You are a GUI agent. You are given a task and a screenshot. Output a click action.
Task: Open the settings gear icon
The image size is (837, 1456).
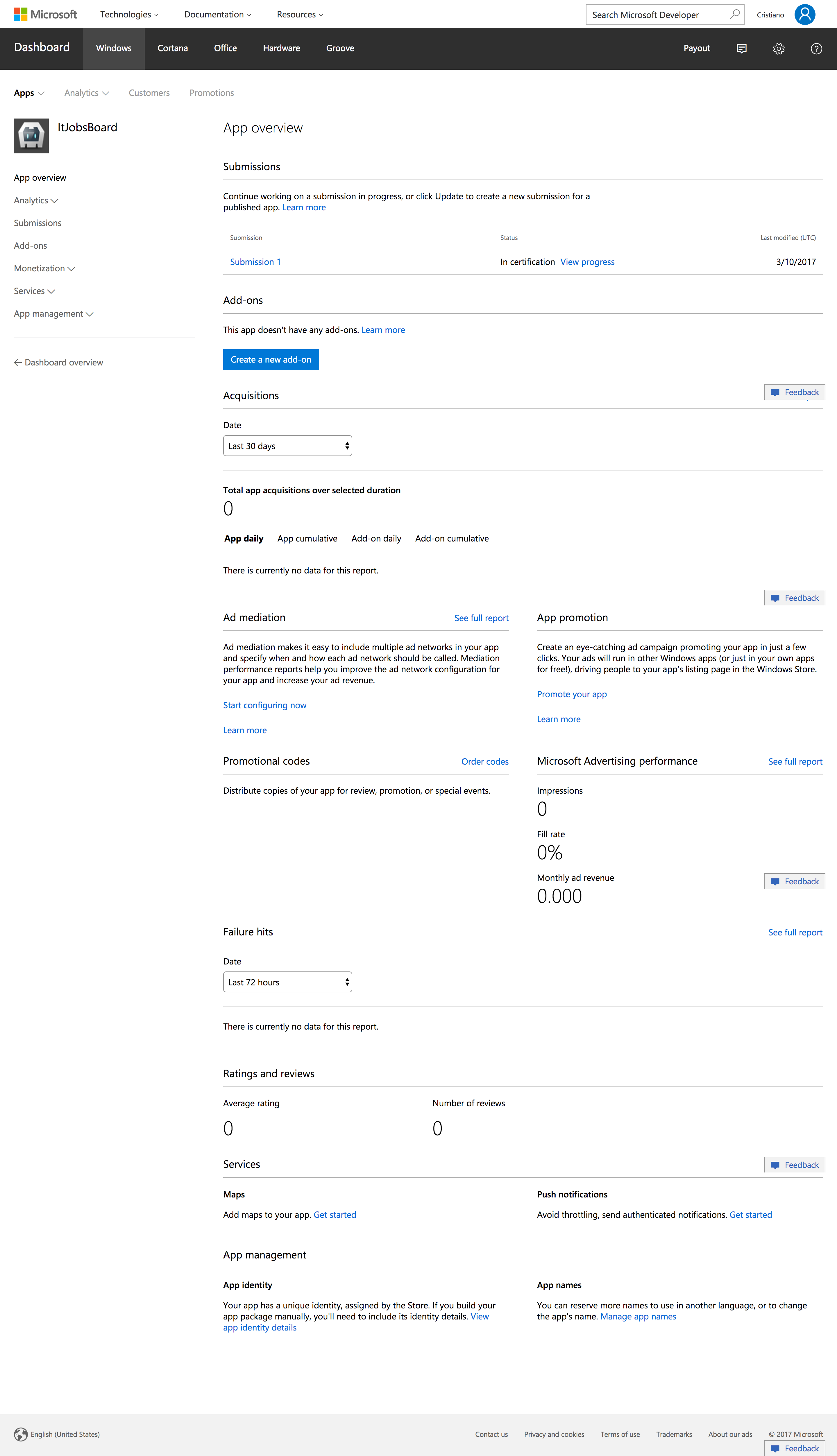click(x=778, y=48)
